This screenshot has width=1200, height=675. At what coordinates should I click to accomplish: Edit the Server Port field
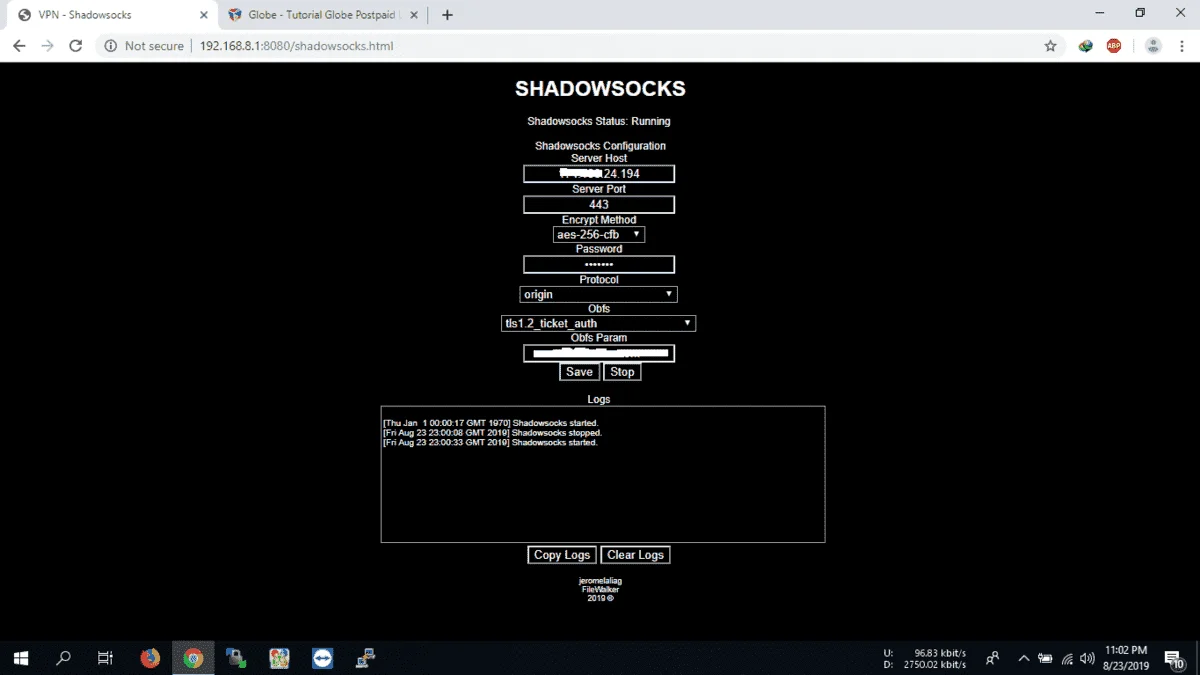tap(599, 204)
